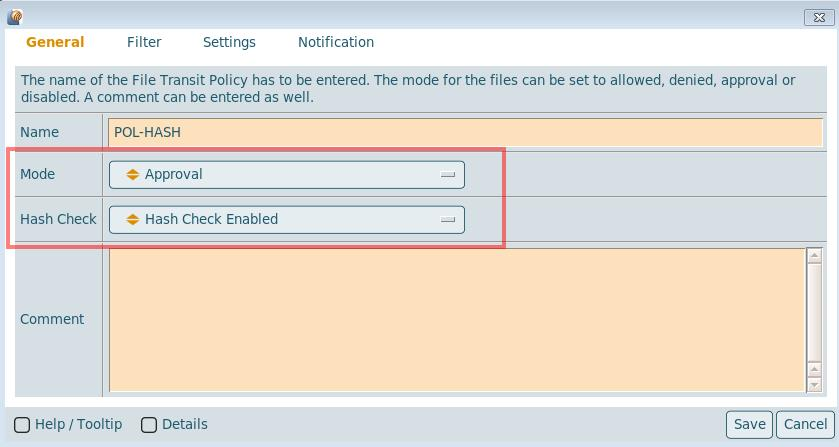Click the orange arrows icon beside Hash Check Enabled
This screenshot has height=447, width=839.
point(132,219)
